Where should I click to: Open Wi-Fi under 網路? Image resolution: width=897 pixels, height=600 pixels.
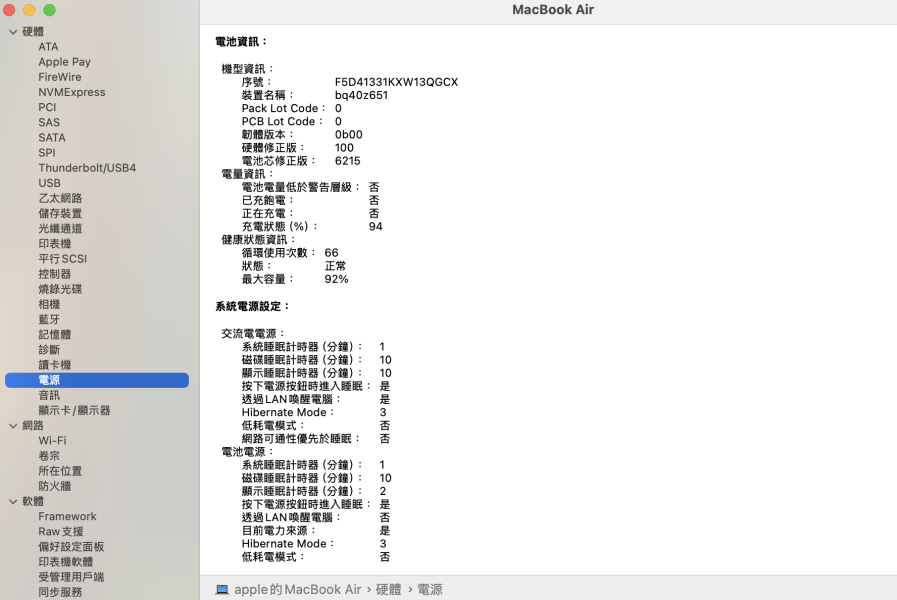52,441
